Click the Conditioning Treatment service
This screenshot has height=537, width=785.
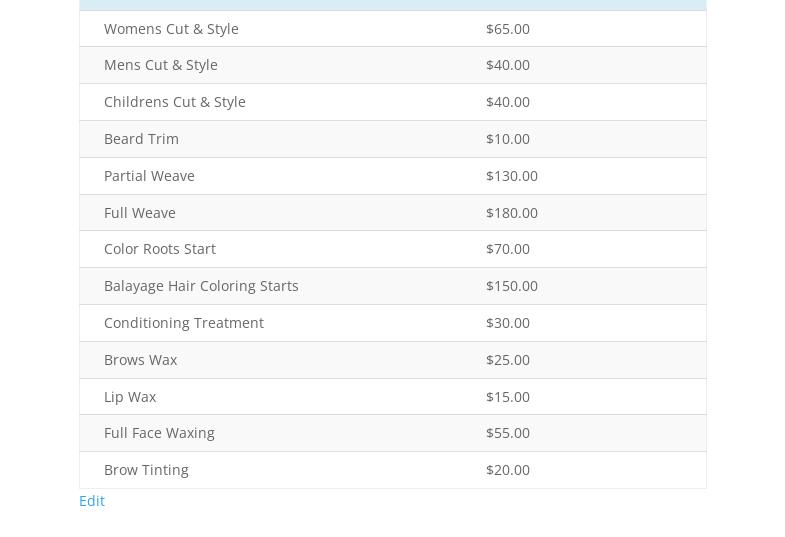(x=184, y=323)
